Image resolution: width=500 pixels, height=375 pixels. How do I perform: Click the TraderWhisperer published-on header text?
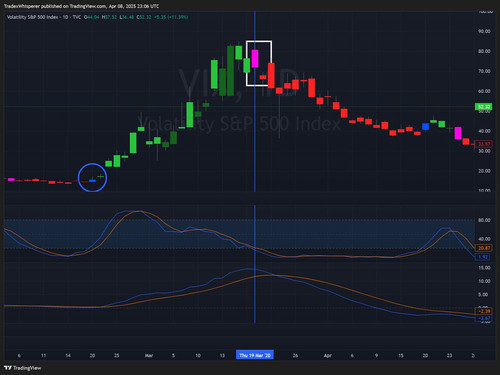point(81,6)
